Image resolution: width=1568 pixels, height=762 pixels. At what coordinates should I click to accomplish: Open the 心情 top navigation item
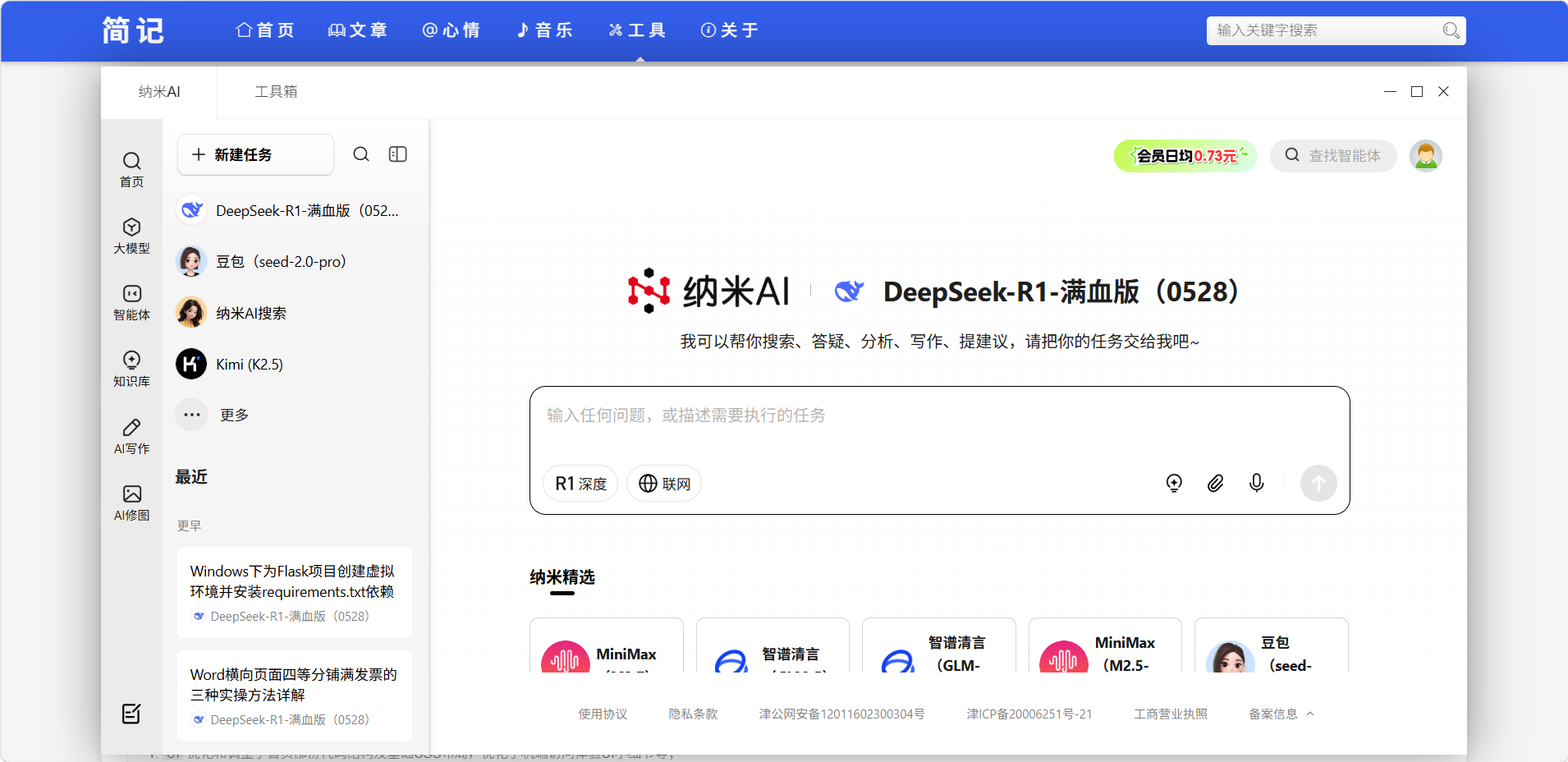(451, 30)
